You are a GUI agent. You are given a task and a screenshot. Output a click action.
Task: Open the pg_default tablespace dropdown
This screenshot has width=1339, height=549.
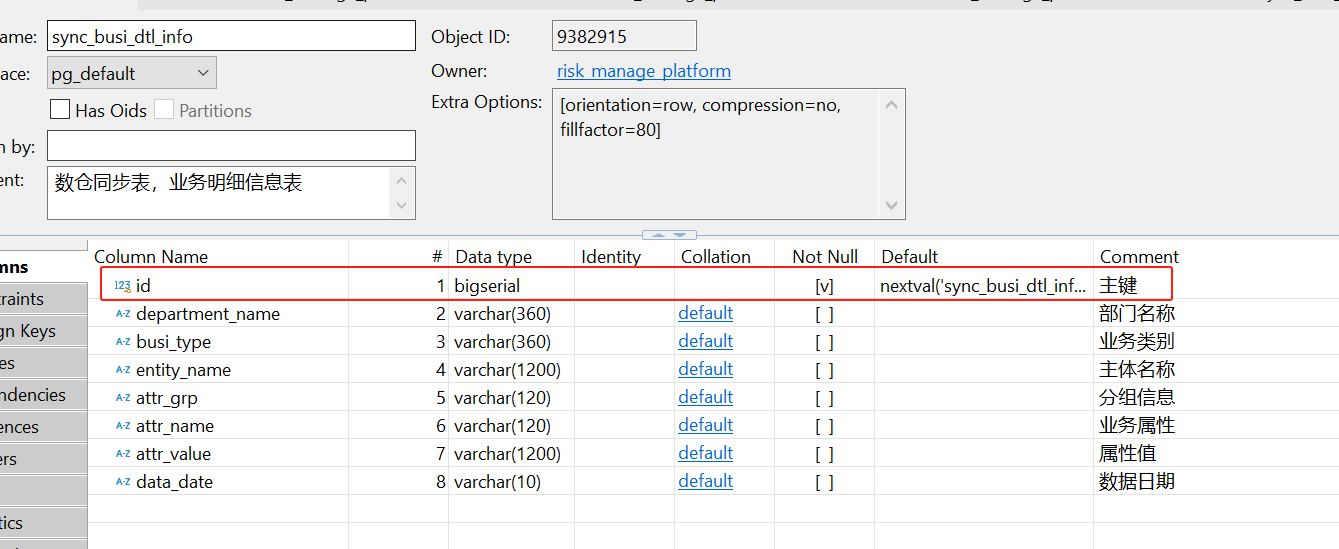click(202, 73)
